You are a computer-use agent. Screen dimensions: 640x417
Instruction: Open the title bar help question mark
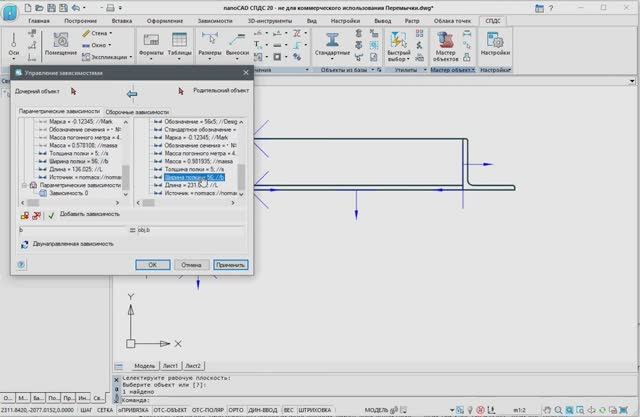point(551,8)
